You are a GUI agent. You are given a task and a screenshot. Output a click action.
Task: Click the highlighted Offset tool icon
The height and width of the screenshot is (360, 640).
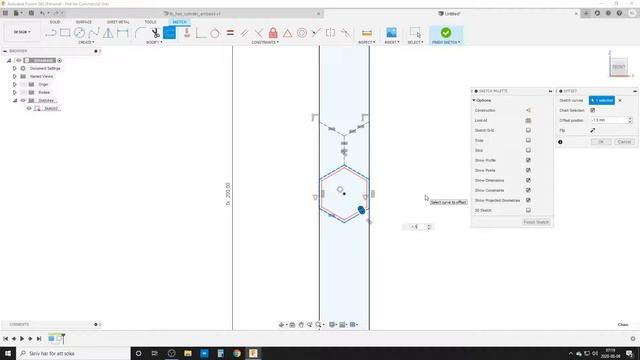[x=169, y=33]
